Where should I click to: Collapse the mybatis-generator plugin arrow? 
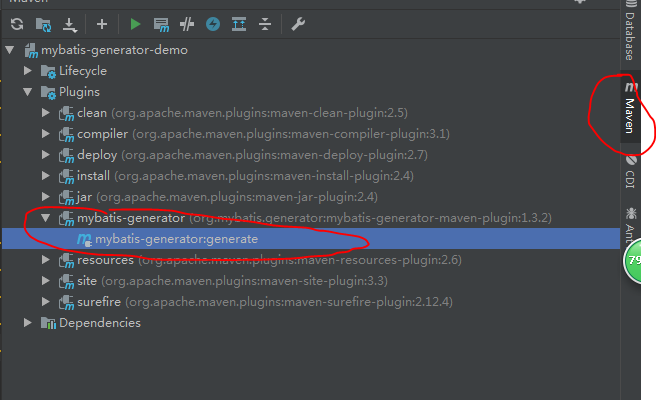click(x=46, y=218)
